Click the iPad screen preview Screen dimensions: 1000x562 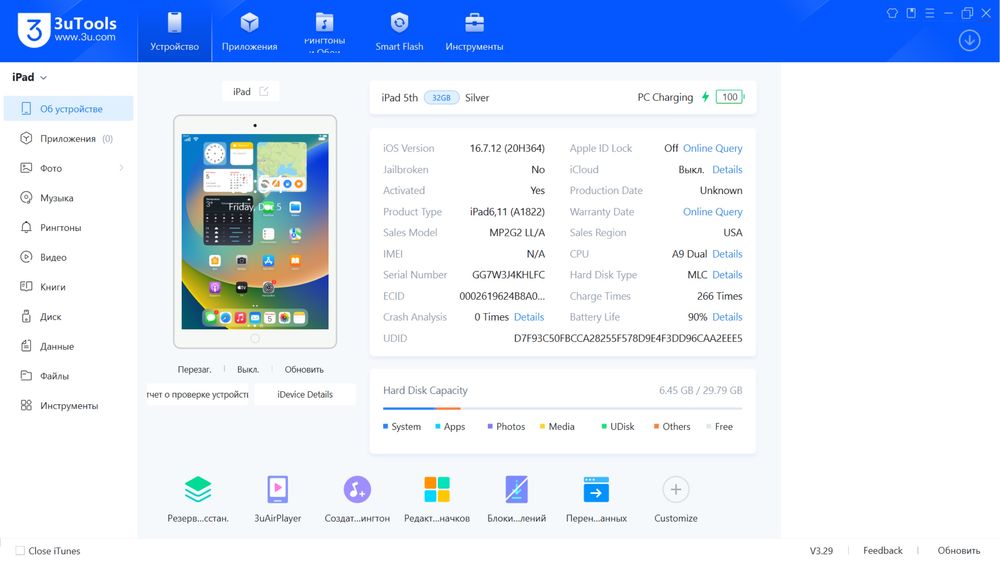[255, 232]
